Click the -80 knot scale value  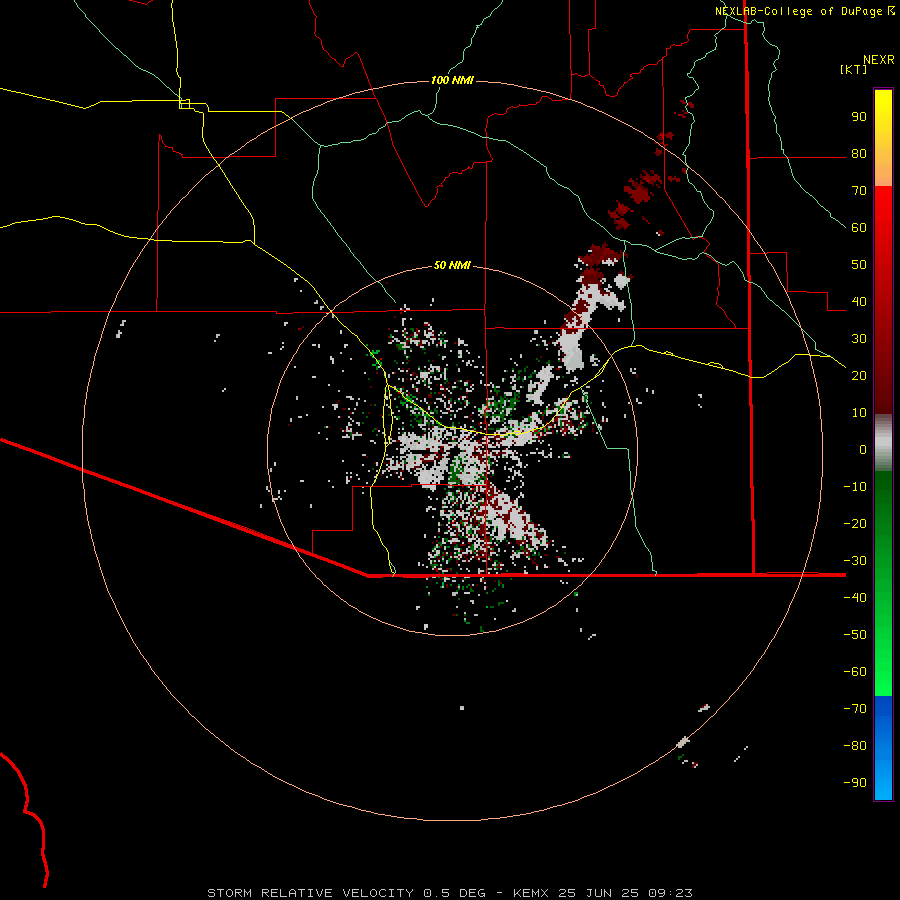(855, 746)
